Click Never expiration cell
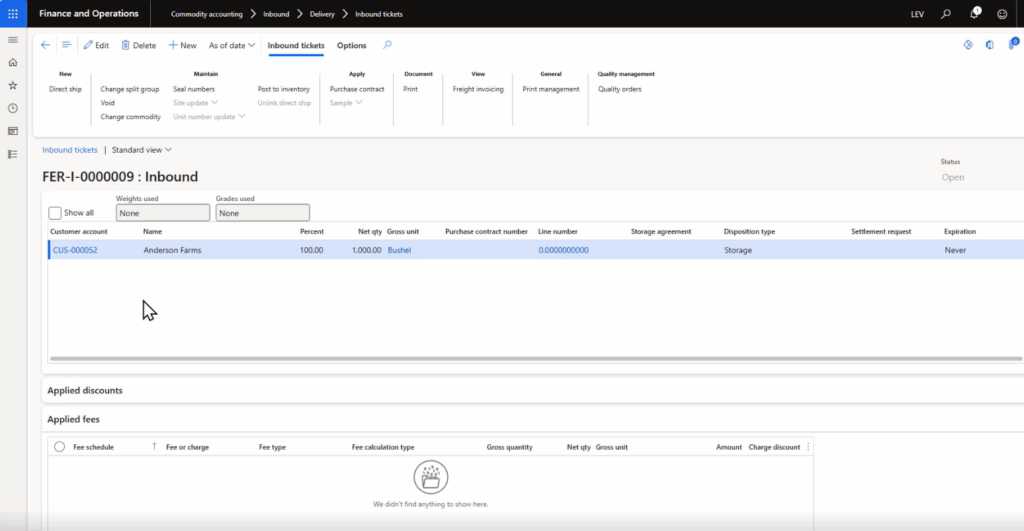The width and height of the screenshot is (1024, 531). [x=955, y=250]
